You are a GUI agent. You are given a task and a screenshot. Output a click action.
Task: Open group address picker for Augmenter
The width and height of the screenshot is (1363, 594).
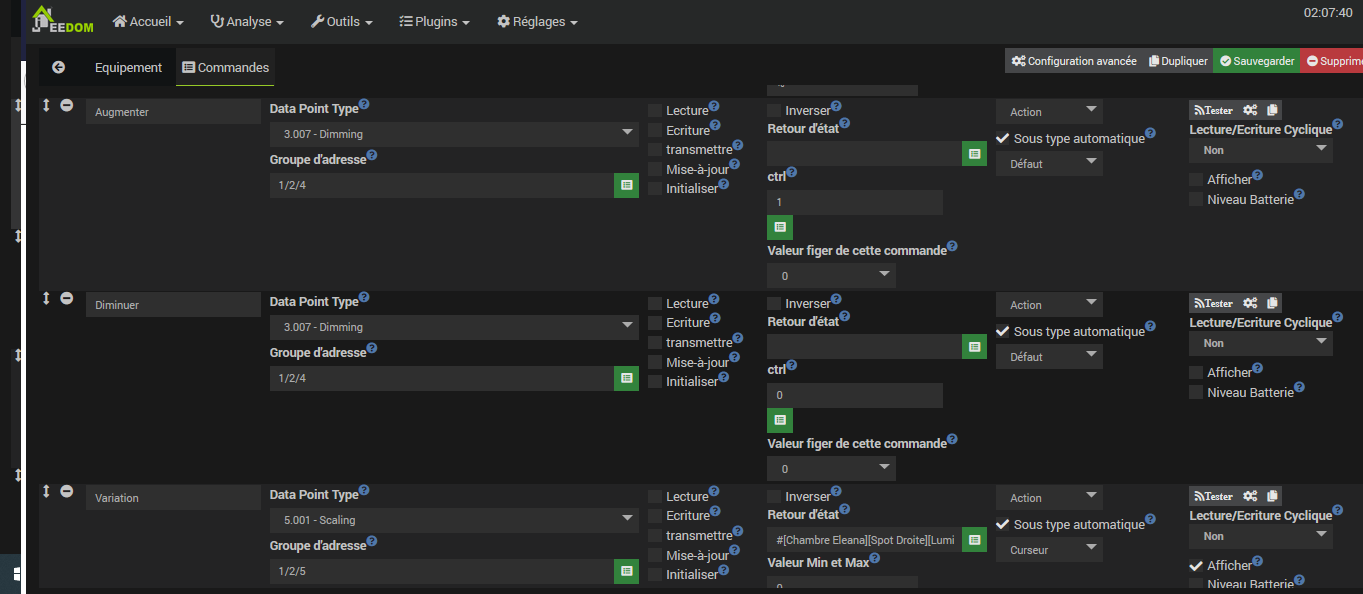626,185
